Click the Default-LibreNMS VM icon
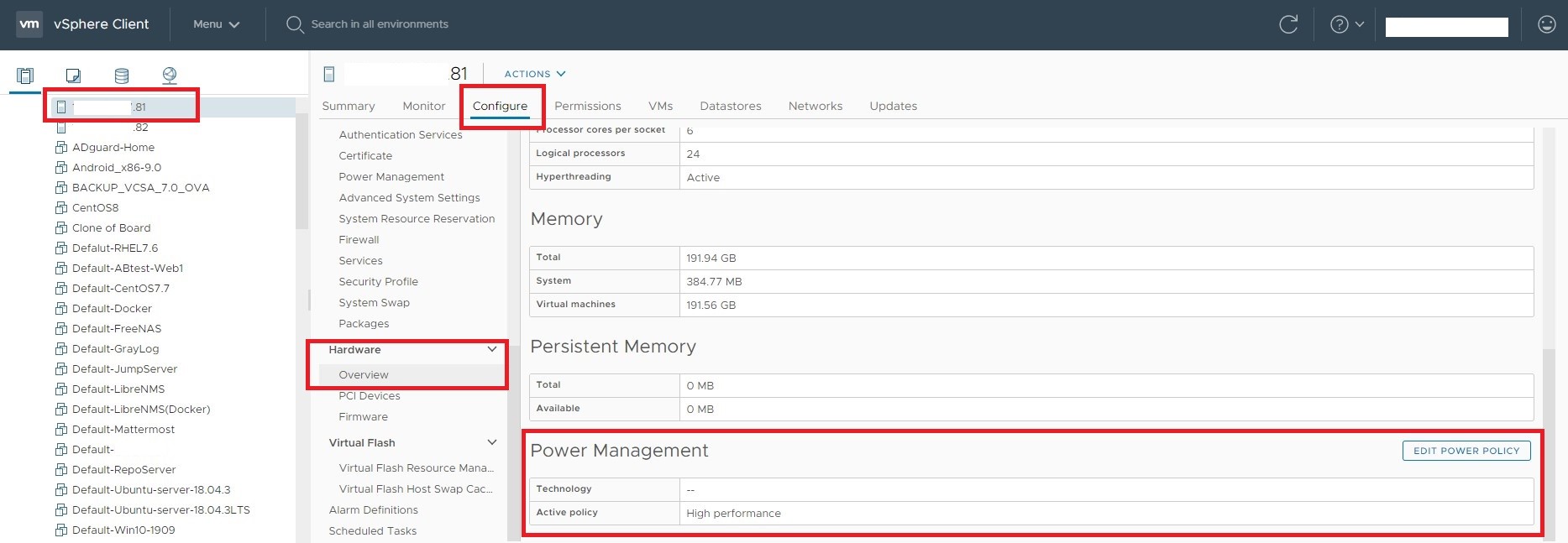 (x=61, y=389)
